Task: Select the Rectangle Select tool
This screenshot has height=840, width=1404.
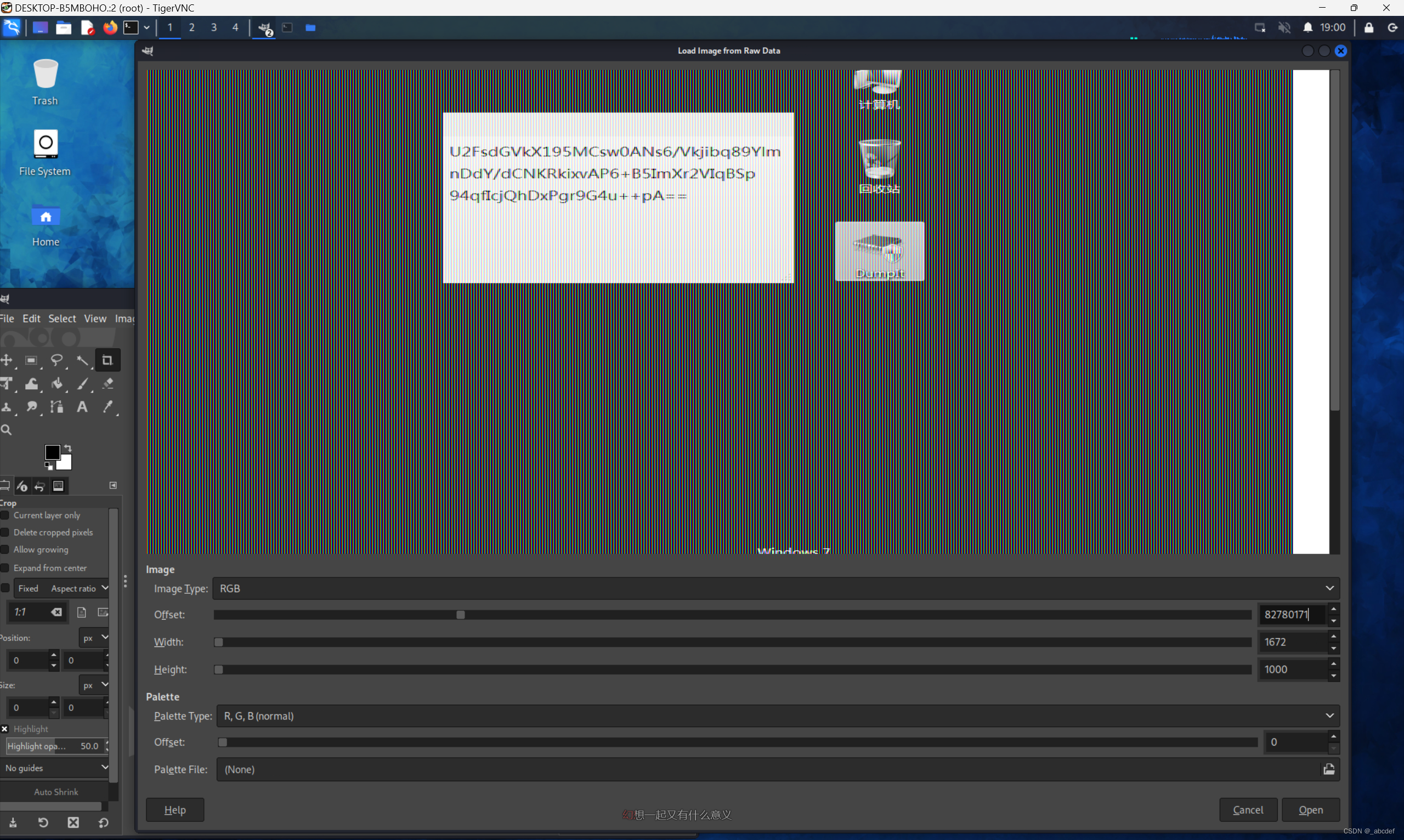Action: click(x=31, y=360)
